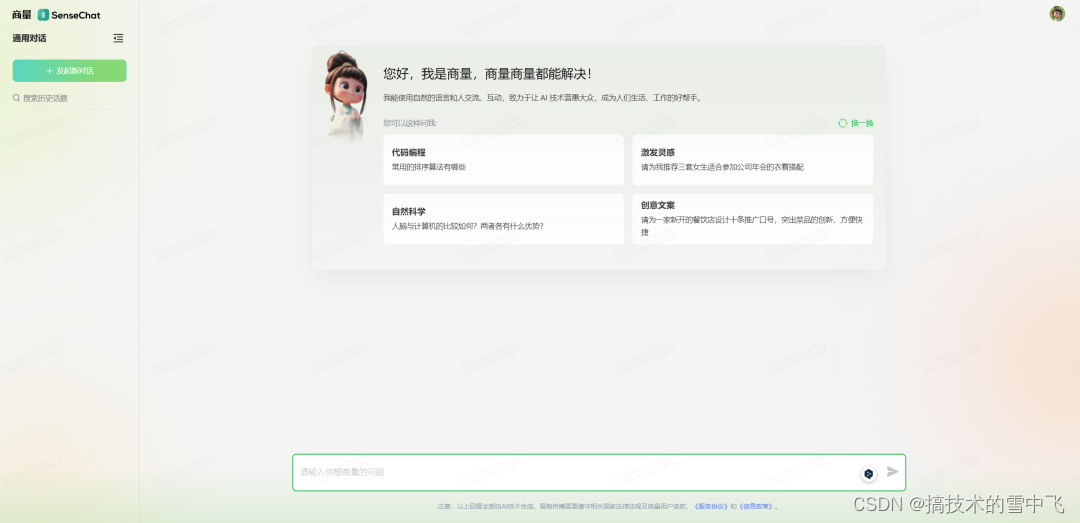
Task: Open the user avatar in top-right corner
Action: point(1057,14)
